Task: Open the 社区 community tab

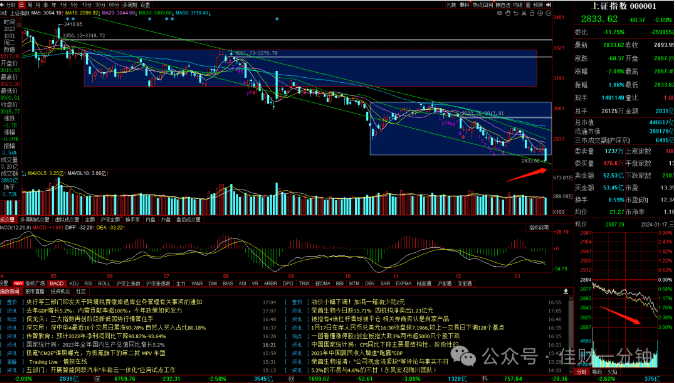Action: 81,292
